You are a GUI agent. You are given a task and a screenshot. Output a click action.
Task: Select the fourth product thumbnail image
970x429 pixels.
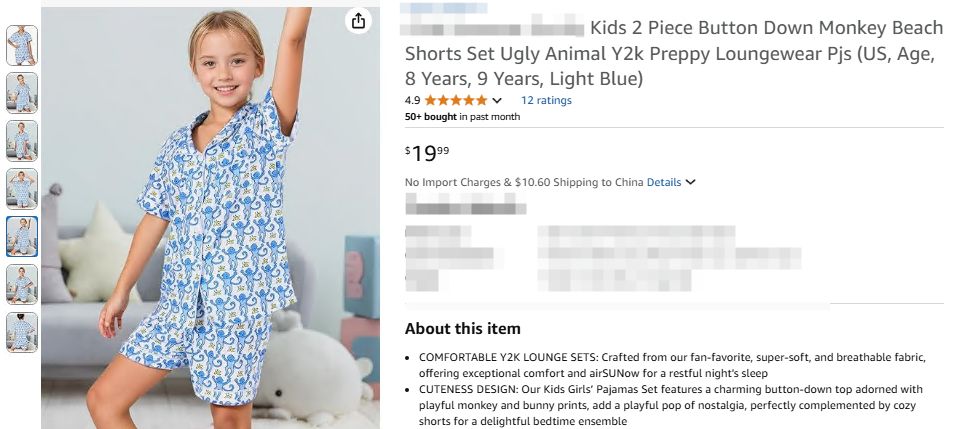[x=22, y=188]
